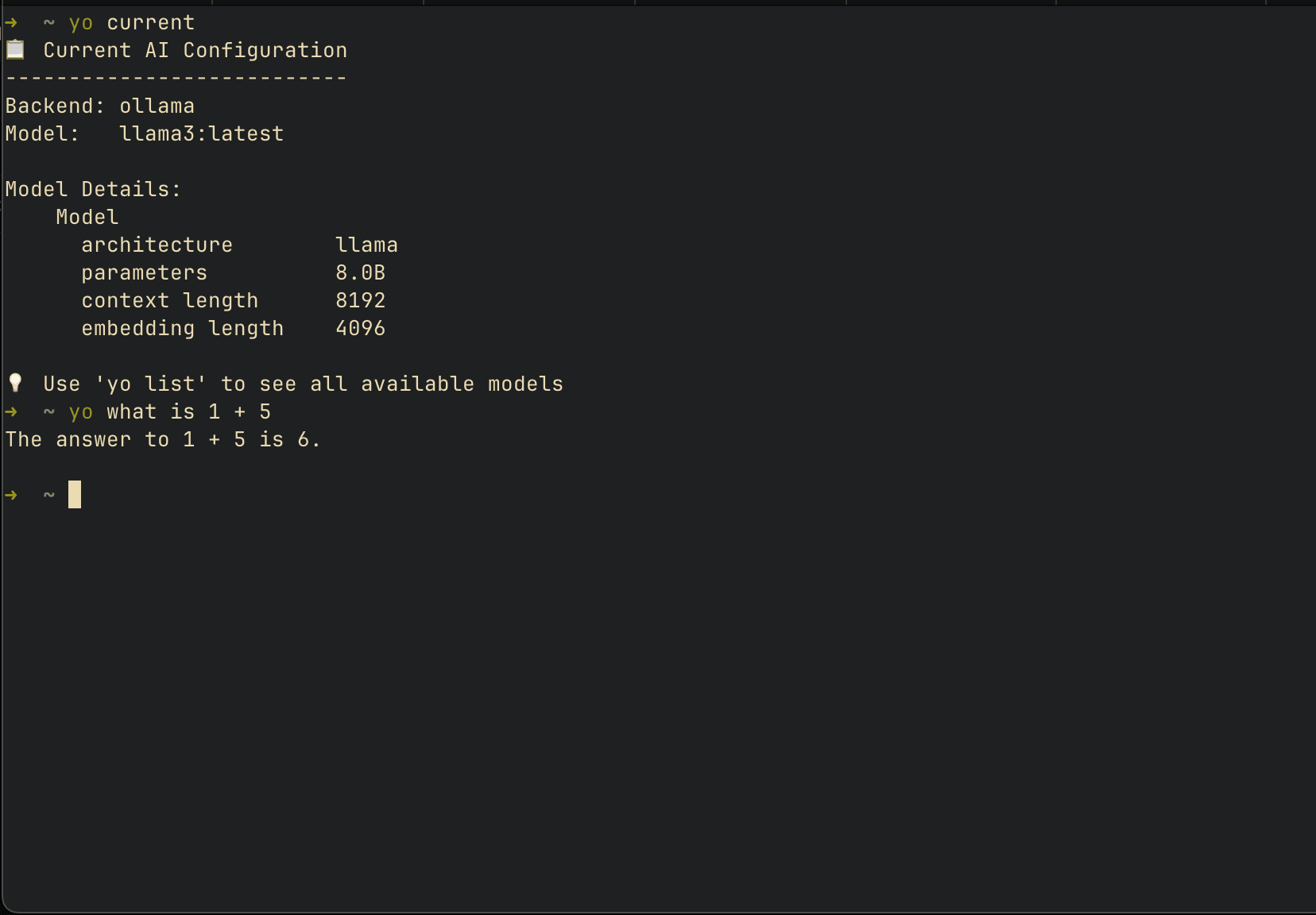This screenshot has width=1316, height=915.
Task: Click the prompt arrow before 'yo what is'
Action: pyautogui.click(x=11, y=412)
